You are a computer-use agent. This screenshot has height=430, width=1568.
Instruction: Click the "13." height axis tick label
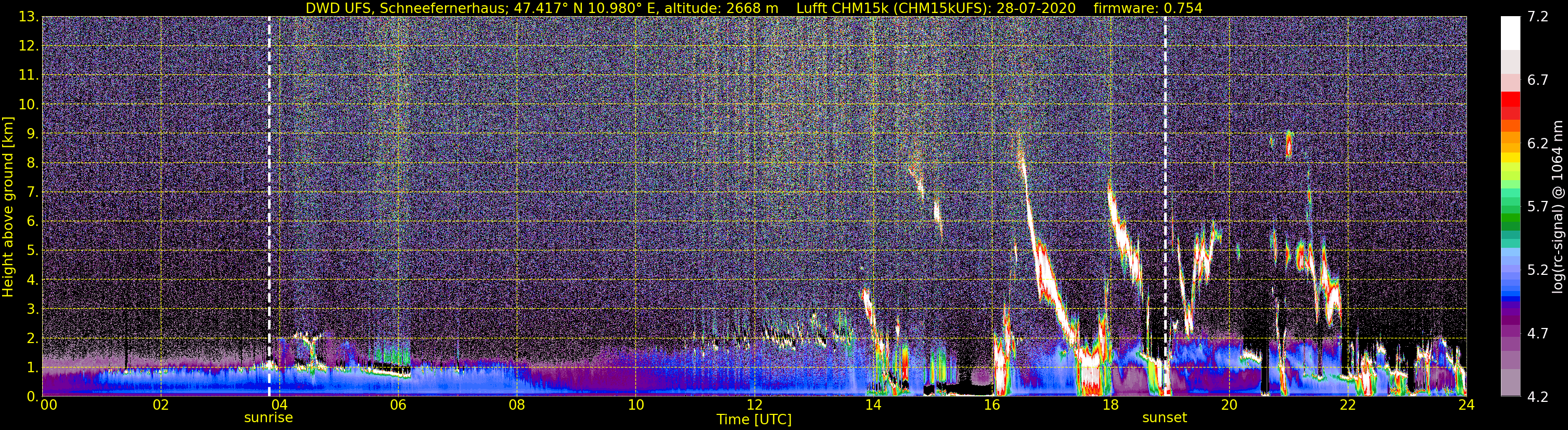tap(29, 17)
